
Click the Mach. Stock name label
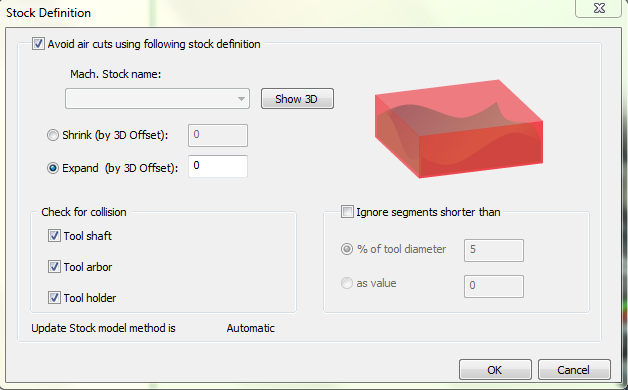pos(115,74)
